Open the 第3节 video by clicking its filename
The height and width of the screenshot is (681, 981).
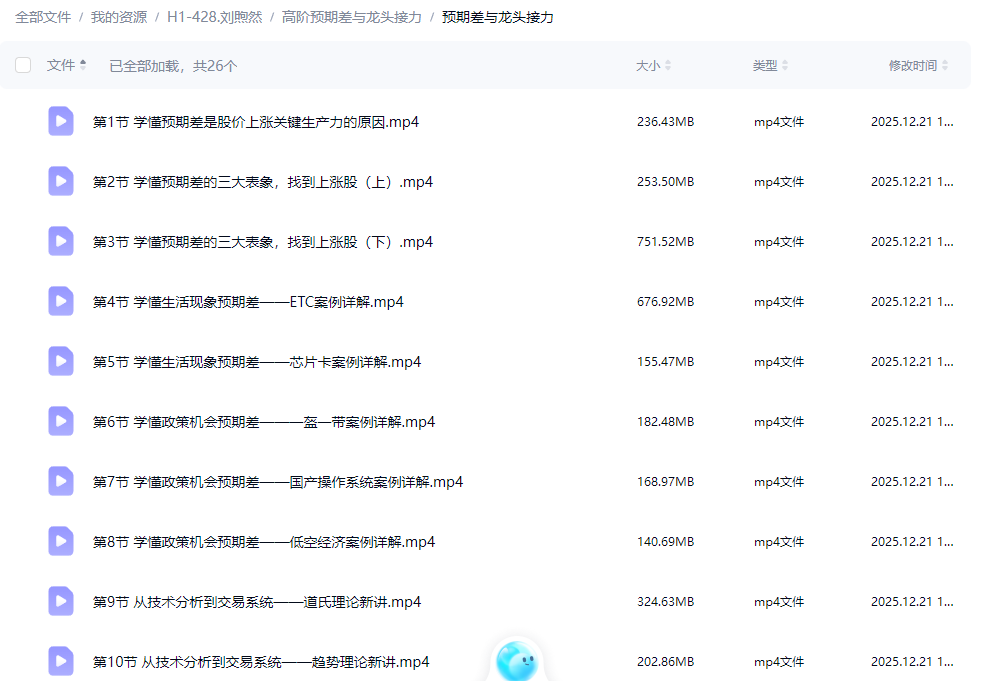coord(259,241)
